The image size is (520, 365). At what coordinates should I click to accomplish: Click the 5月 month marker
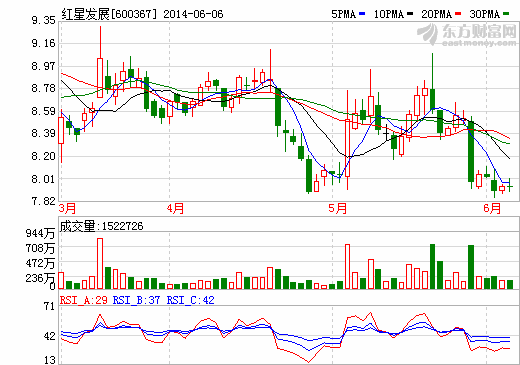[338, 209]
